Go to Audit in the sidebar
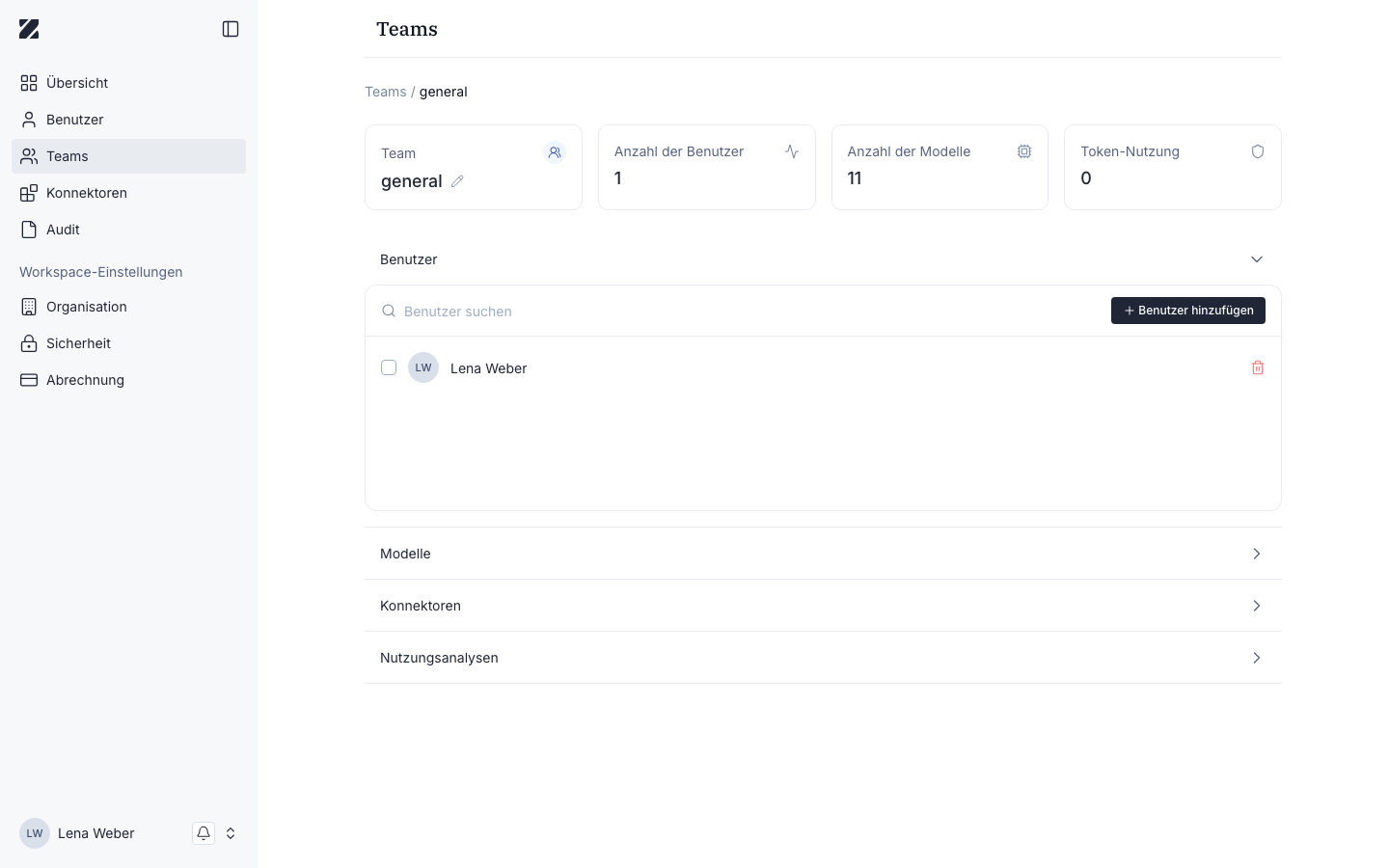 pyautogui.click(x=128, y=230)
